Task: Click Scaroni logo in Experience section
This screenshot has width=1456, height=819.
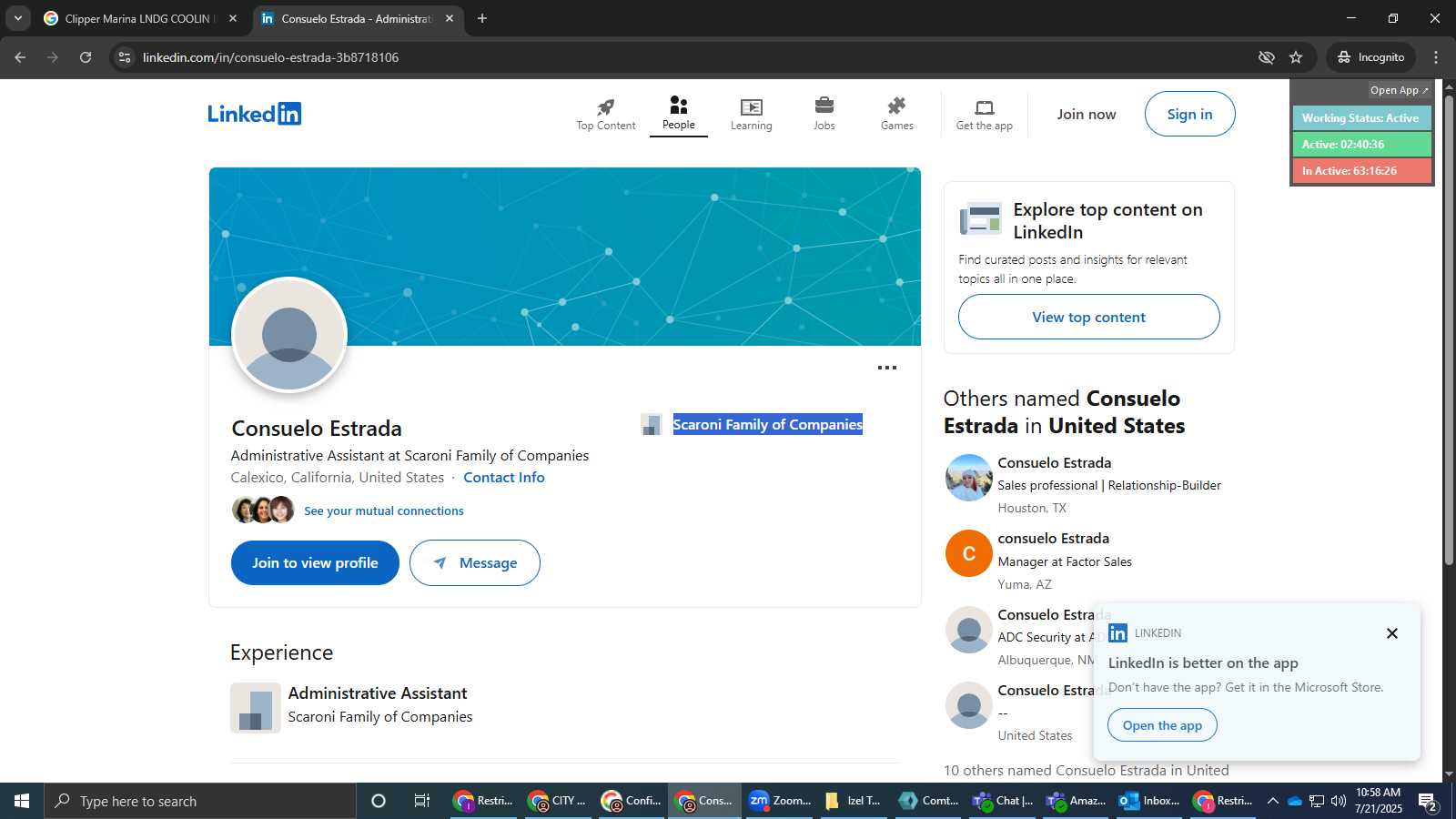Action: coord(255,708)
